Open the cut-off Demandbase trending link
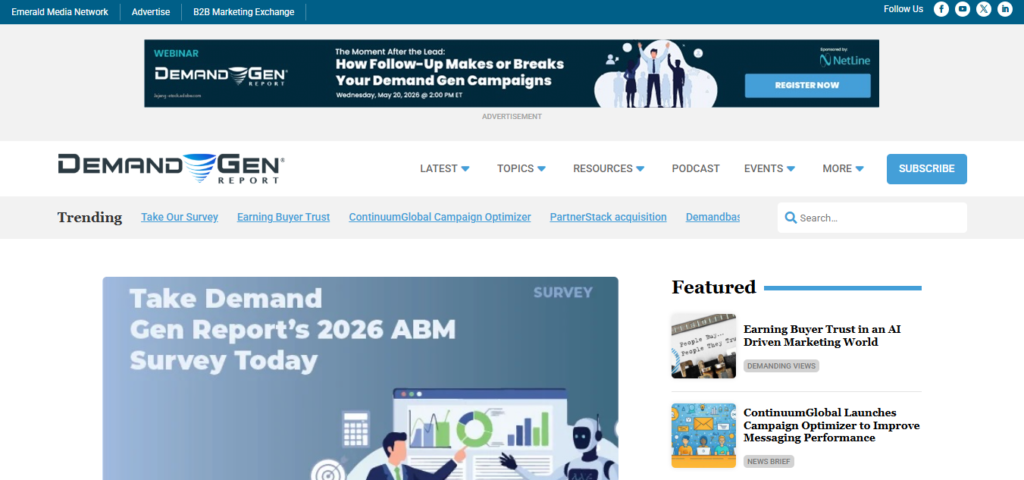Image resolution: width=1024 pixels, height=480 pixels. [712, 217]
